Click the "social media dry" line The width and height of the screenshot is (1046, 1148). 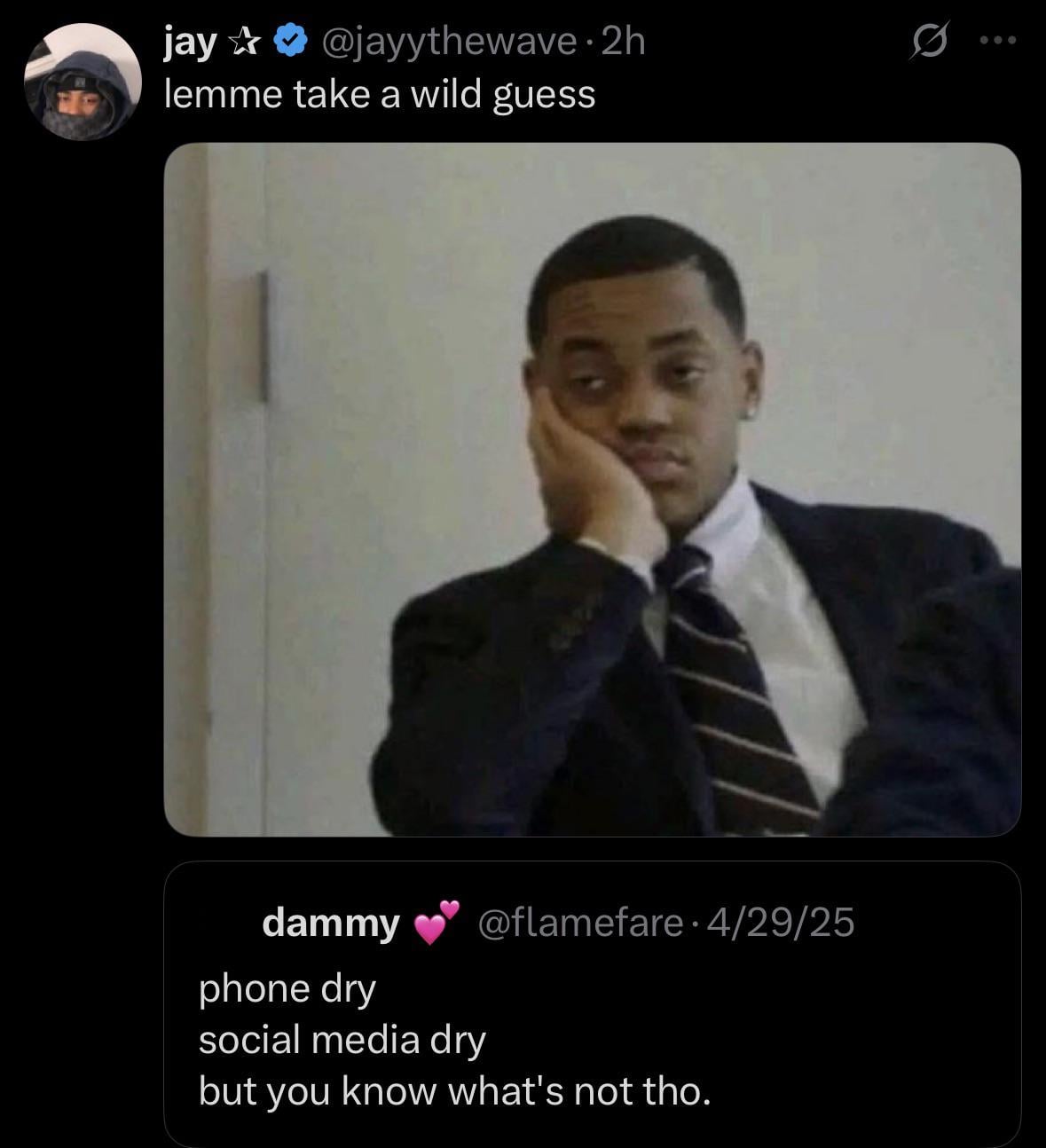point(342,1039)
